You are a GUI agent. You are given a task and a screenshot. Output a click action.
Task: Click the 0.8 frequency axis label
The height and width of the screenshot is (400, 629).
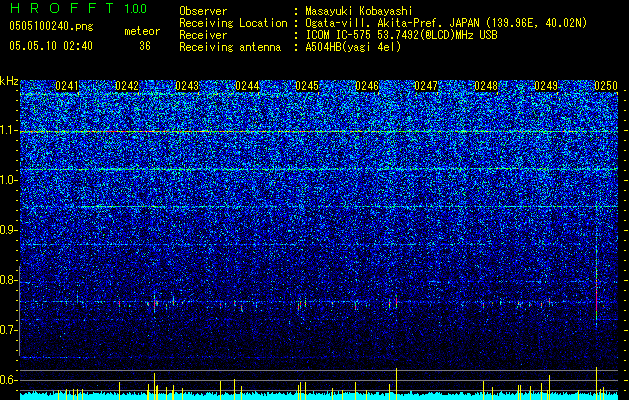[x=9, y=280]
